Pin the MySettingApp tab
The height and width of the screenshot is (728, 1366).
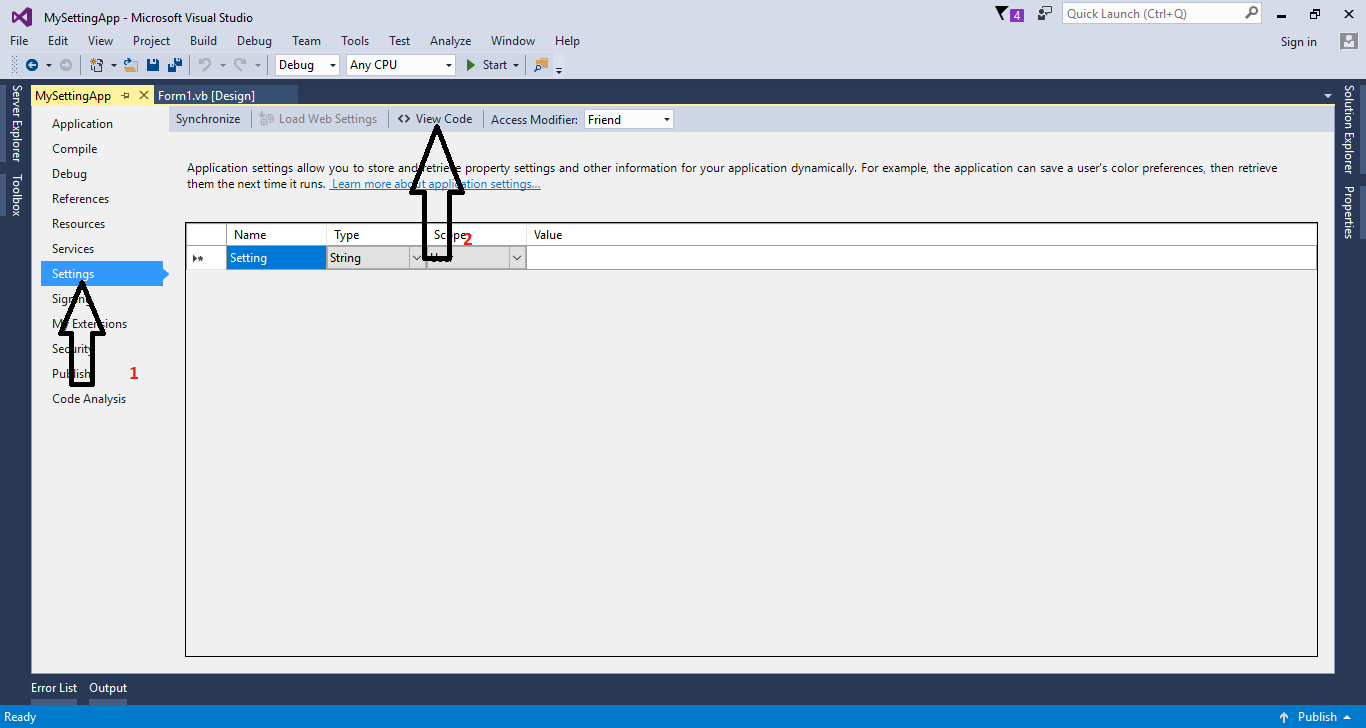click(126, 95)
